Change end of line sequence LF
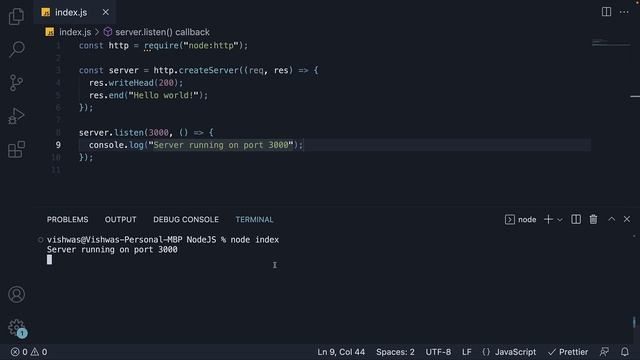 pyautogui.click(x=467, y=352)
